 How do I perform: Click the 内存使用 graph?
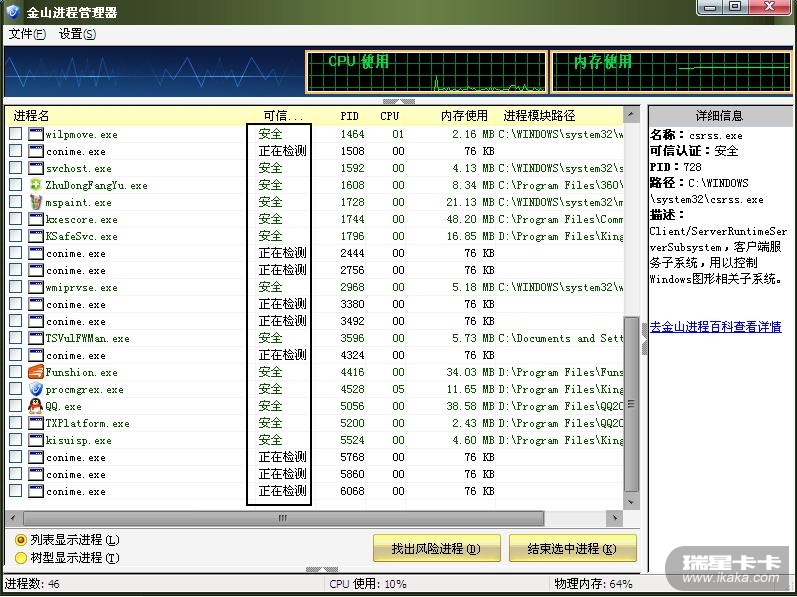(671, 72)
